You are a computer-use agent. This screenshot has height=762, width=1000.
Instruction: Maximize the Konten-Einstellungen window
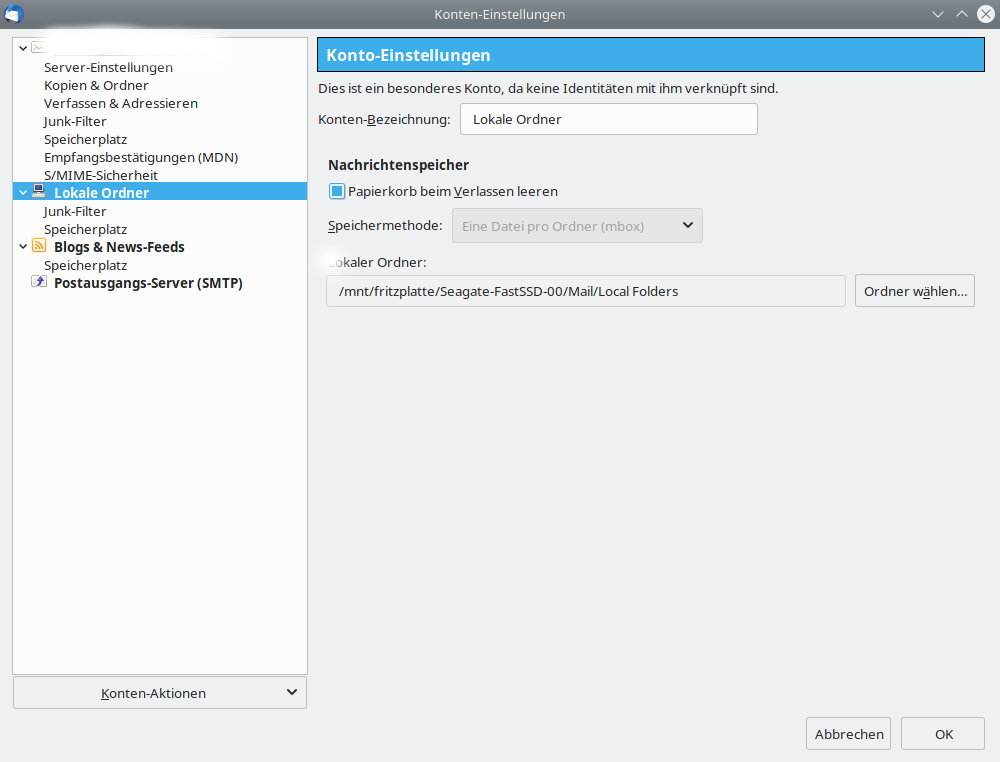[961, 14]
